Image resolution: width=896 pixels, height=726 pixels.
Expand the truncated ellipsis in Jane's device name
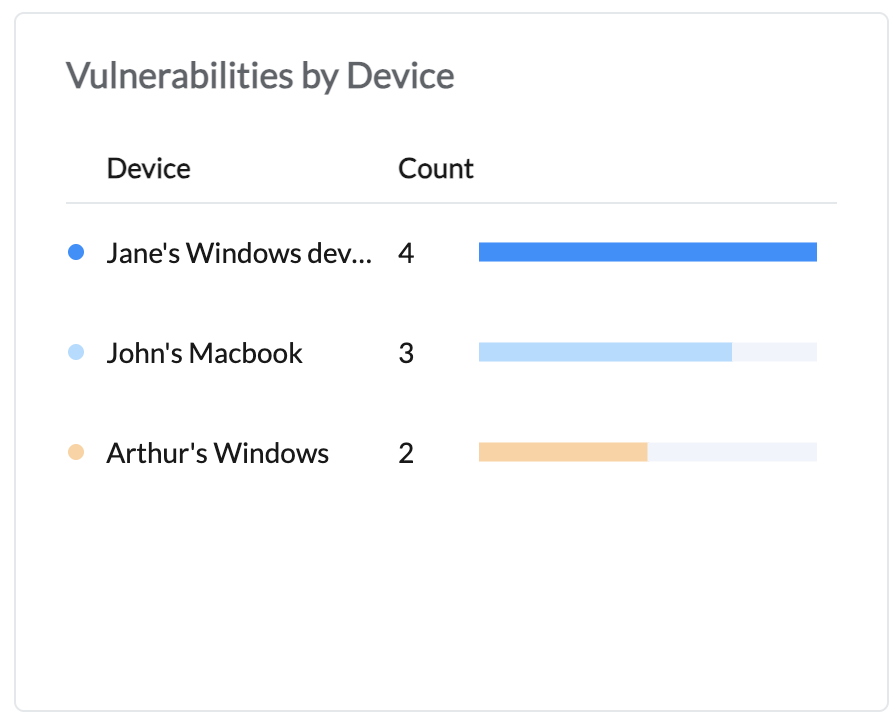tap(362, 255)
